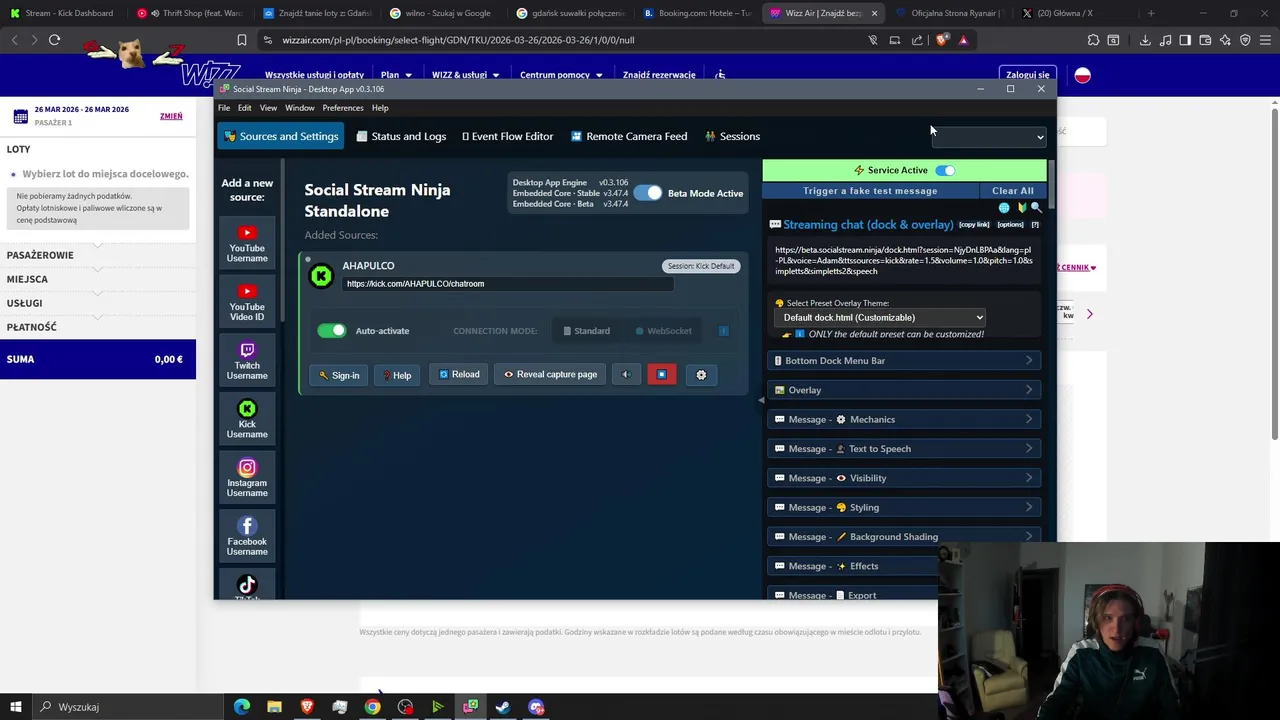Click Trigger a fake test message
This screenshot has width=1280, height=720.
(x=870, y=191)
